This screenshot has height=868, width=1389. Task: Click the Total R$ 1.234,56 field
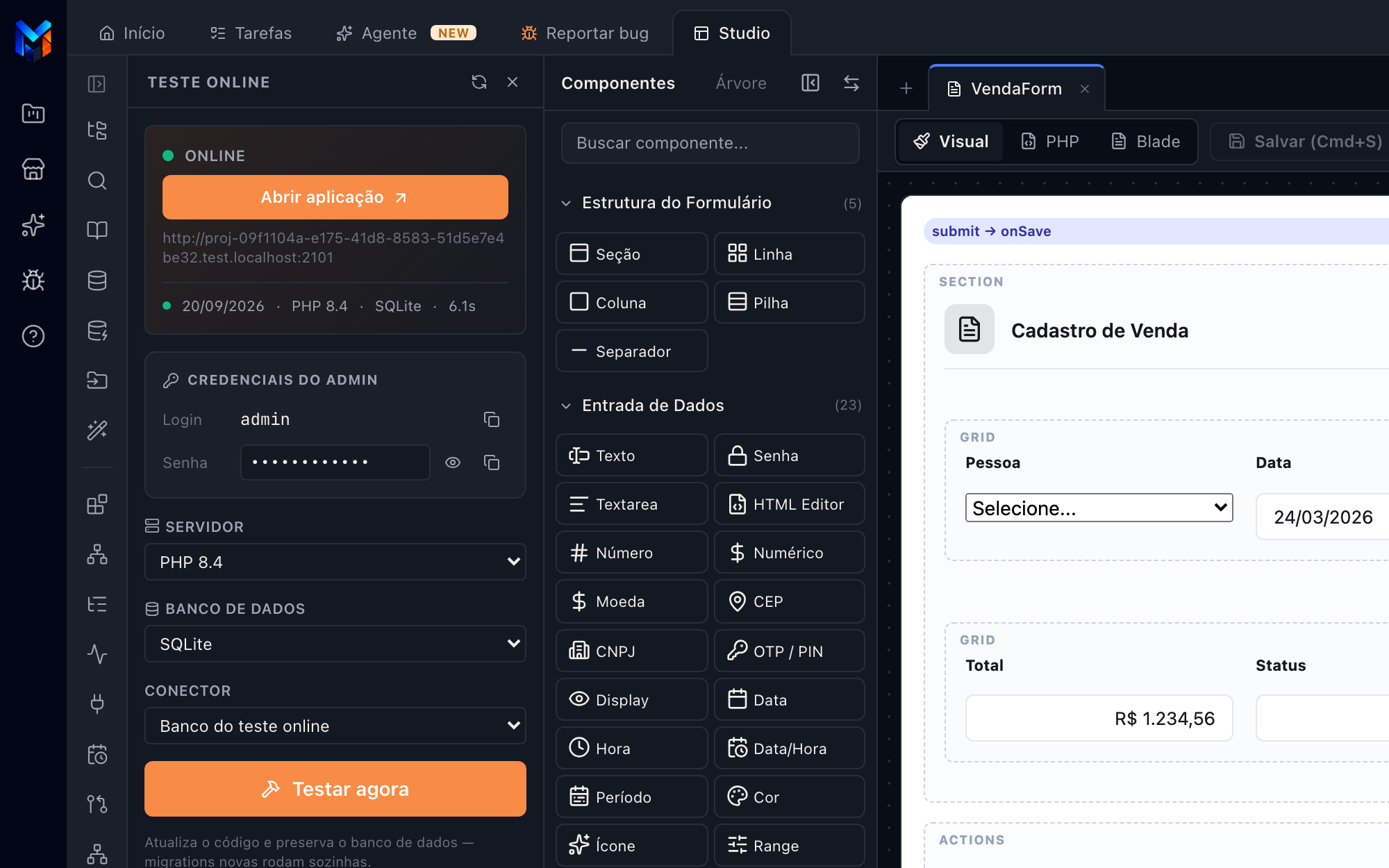click(x=1099, y=718)
